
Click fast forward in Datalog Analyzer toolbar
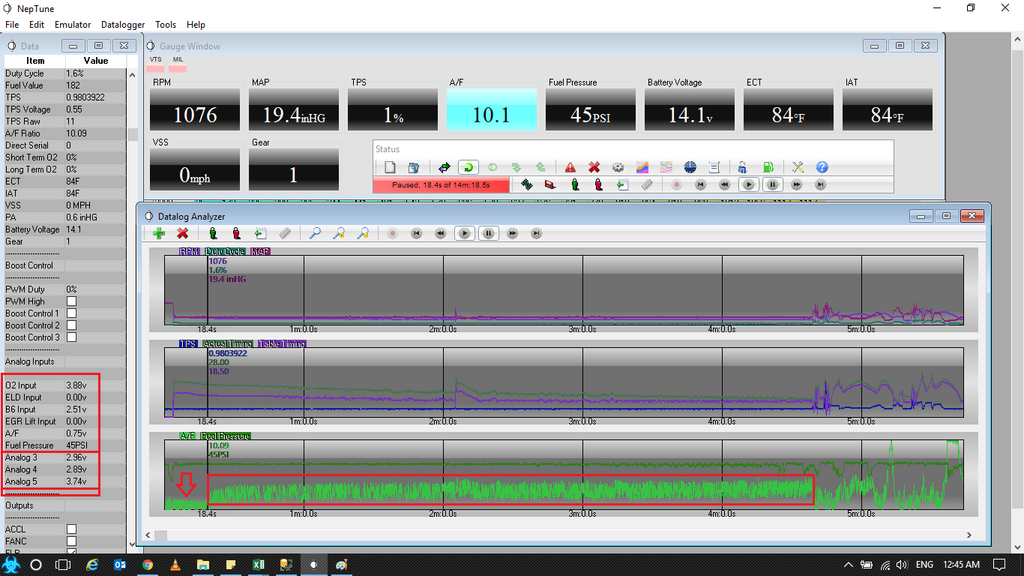[x=513, y=233]
